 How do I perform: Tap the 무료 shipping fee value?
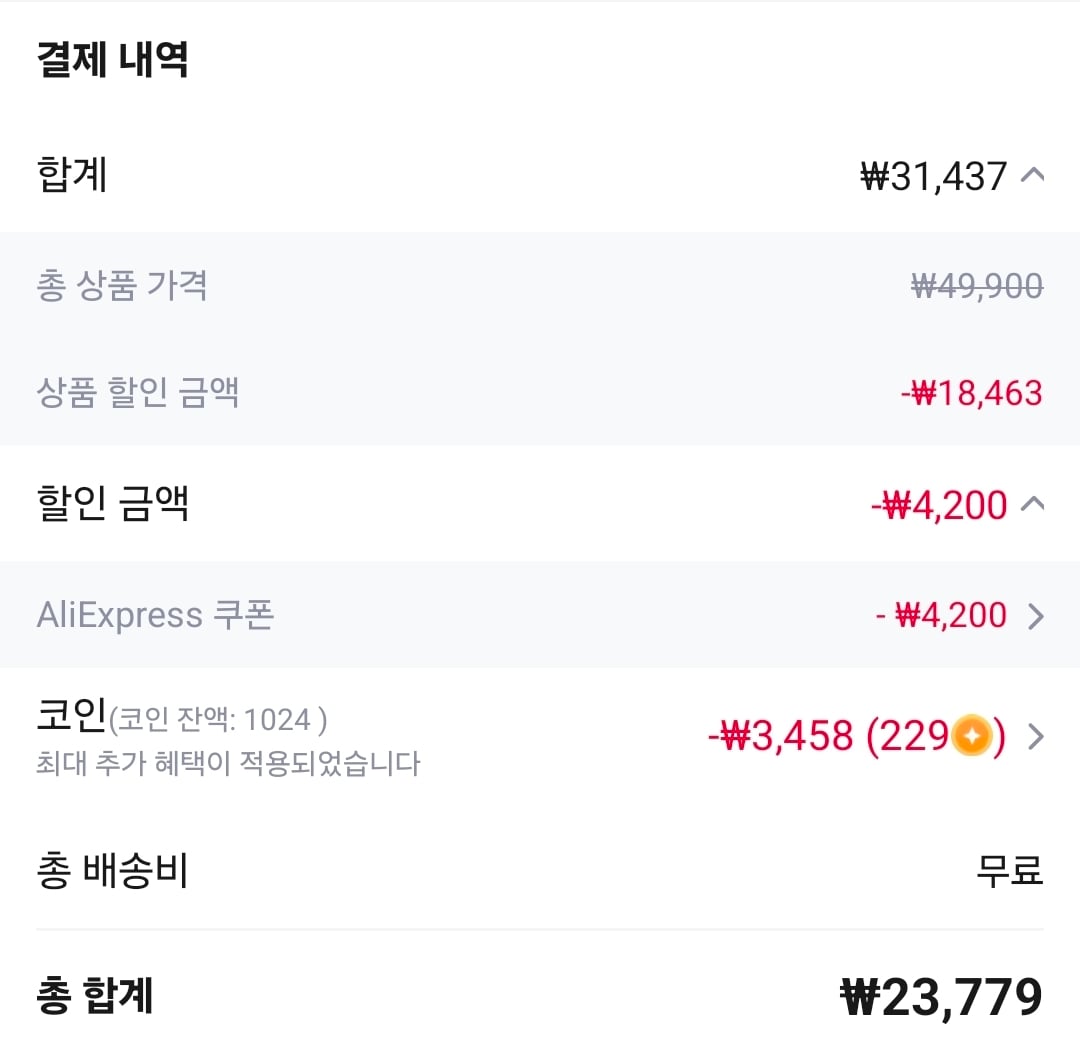click(x=1009, y=871)
